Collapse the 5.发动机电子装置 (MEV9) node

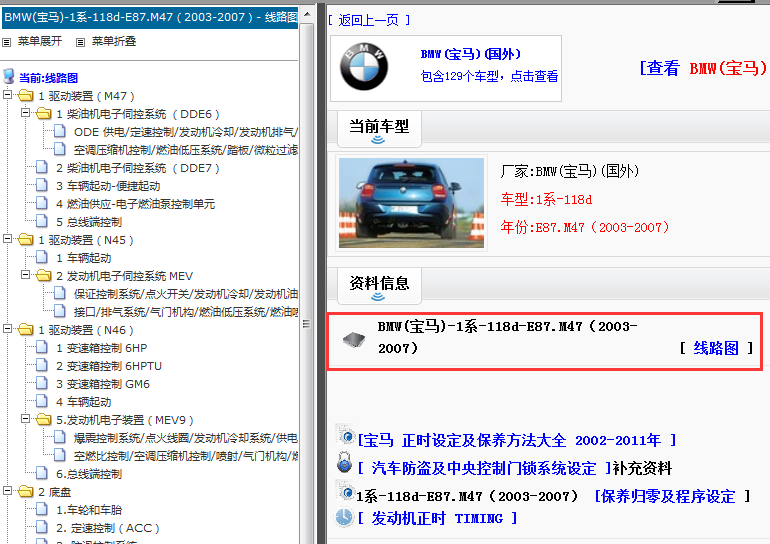click(26, 418)
